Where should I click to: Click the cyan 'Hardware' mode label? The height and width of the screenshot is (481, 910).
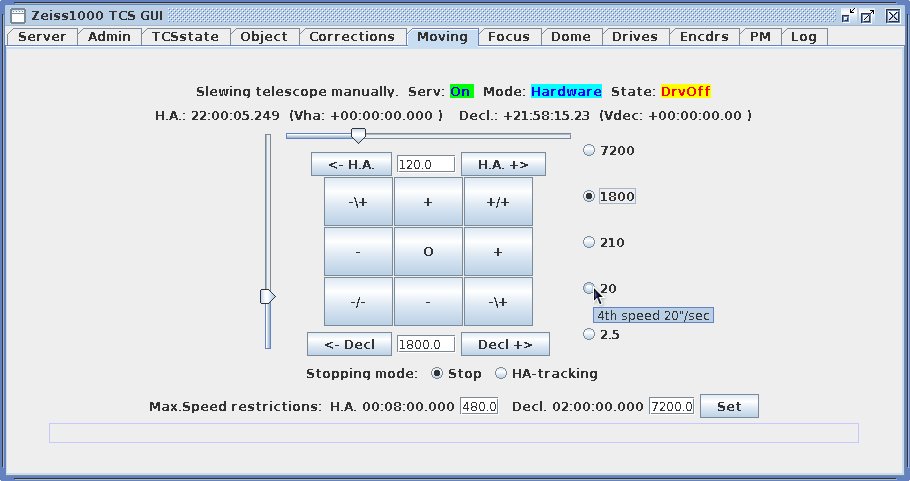click(566, 92)
